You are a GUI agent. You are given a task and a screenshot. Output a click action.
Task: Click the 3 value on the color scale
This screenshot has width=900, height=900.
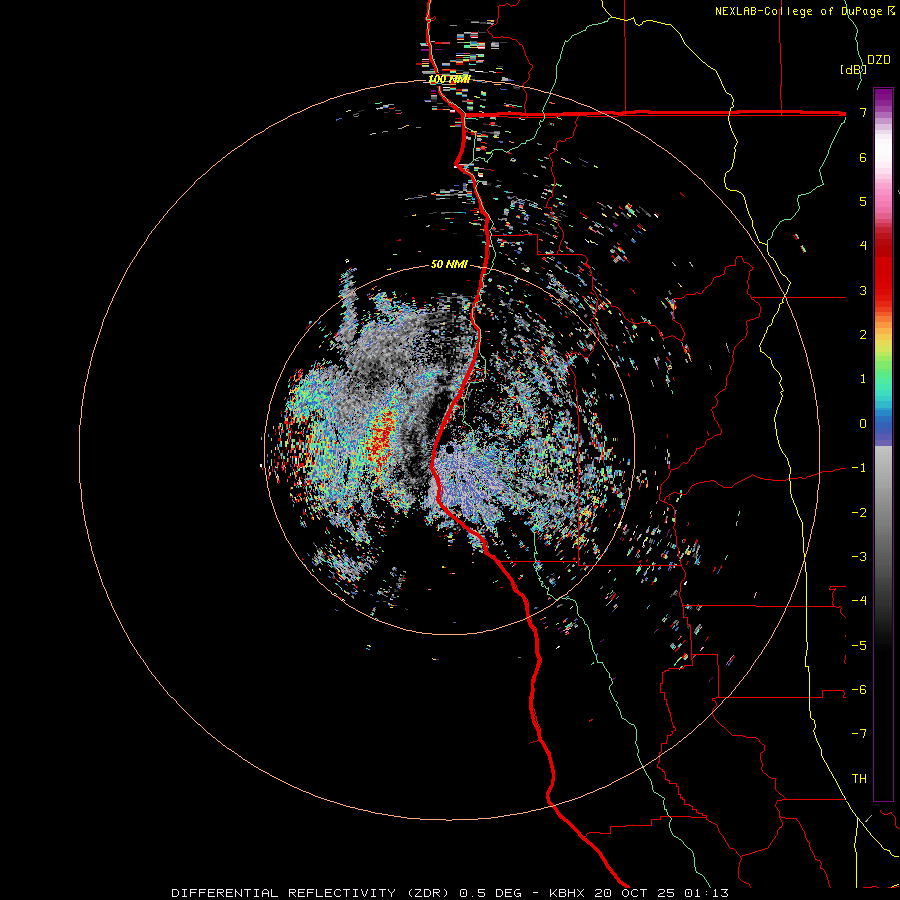pyautogui.click(x=863, y=290)
